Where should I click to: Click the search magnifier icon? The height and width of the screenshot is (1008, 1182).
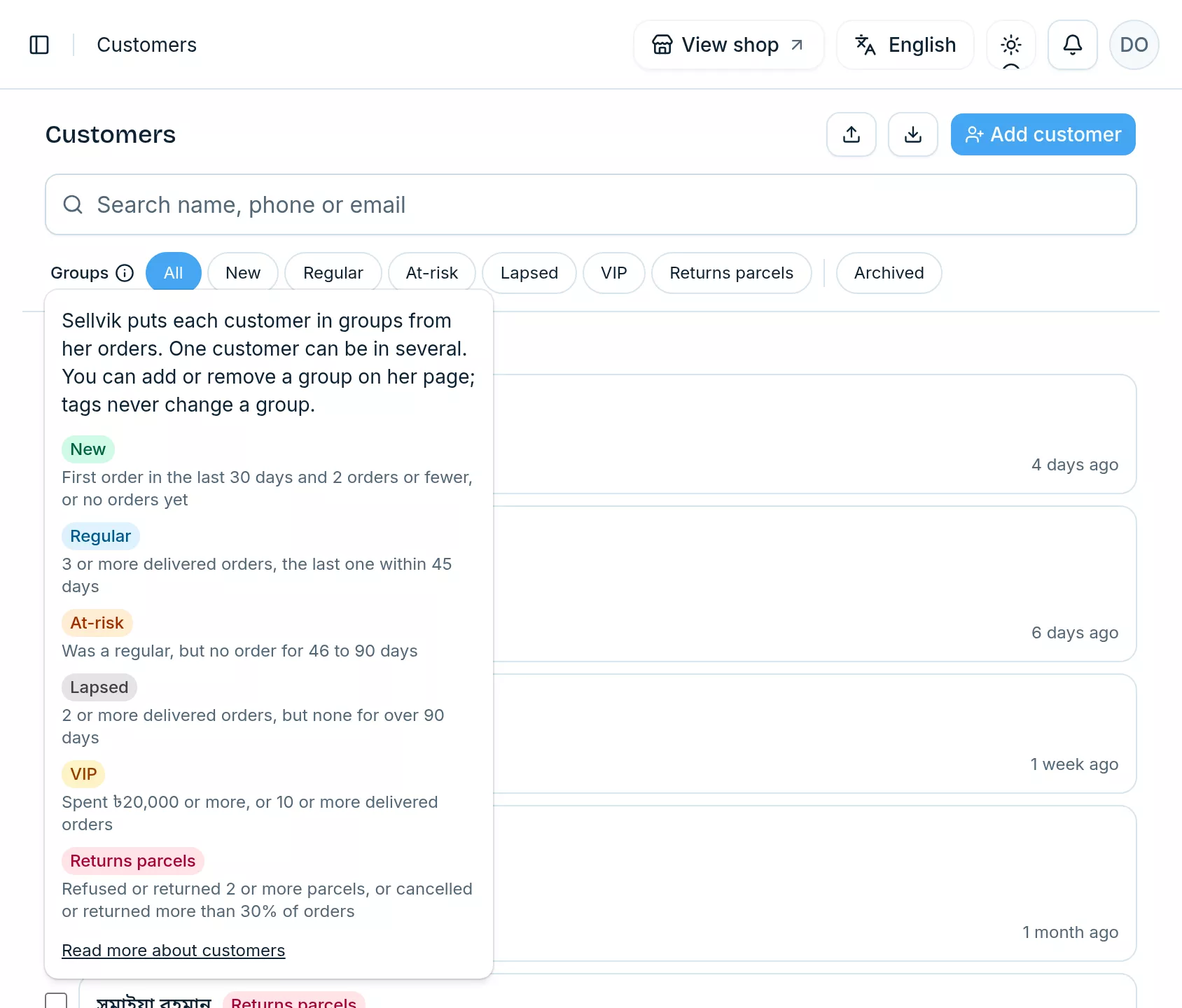(x=73, y=204)
